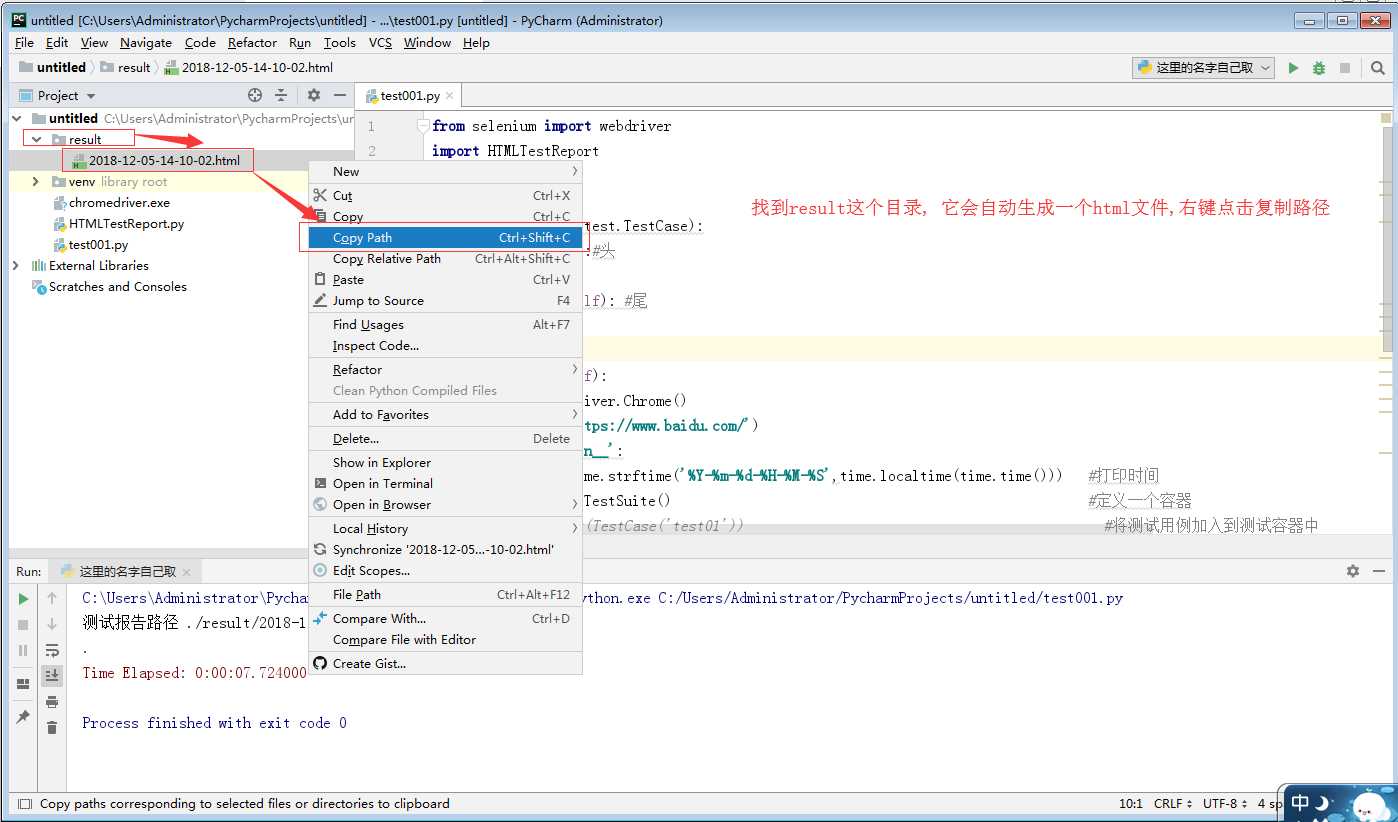
Task: Click the gray stop square in top toolbar
Action: [x=1345, y=68]
